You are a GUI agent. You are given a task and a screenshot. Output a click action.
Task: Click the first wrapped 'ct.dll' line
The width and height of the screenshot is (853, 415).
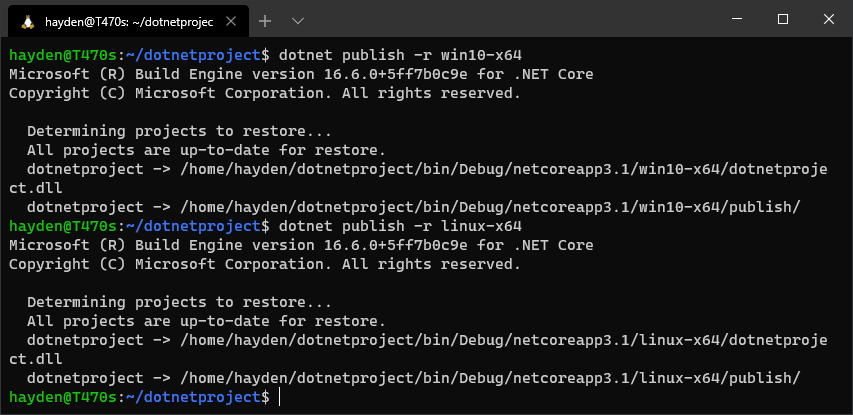pyautogui.click(x=36, y=188)
